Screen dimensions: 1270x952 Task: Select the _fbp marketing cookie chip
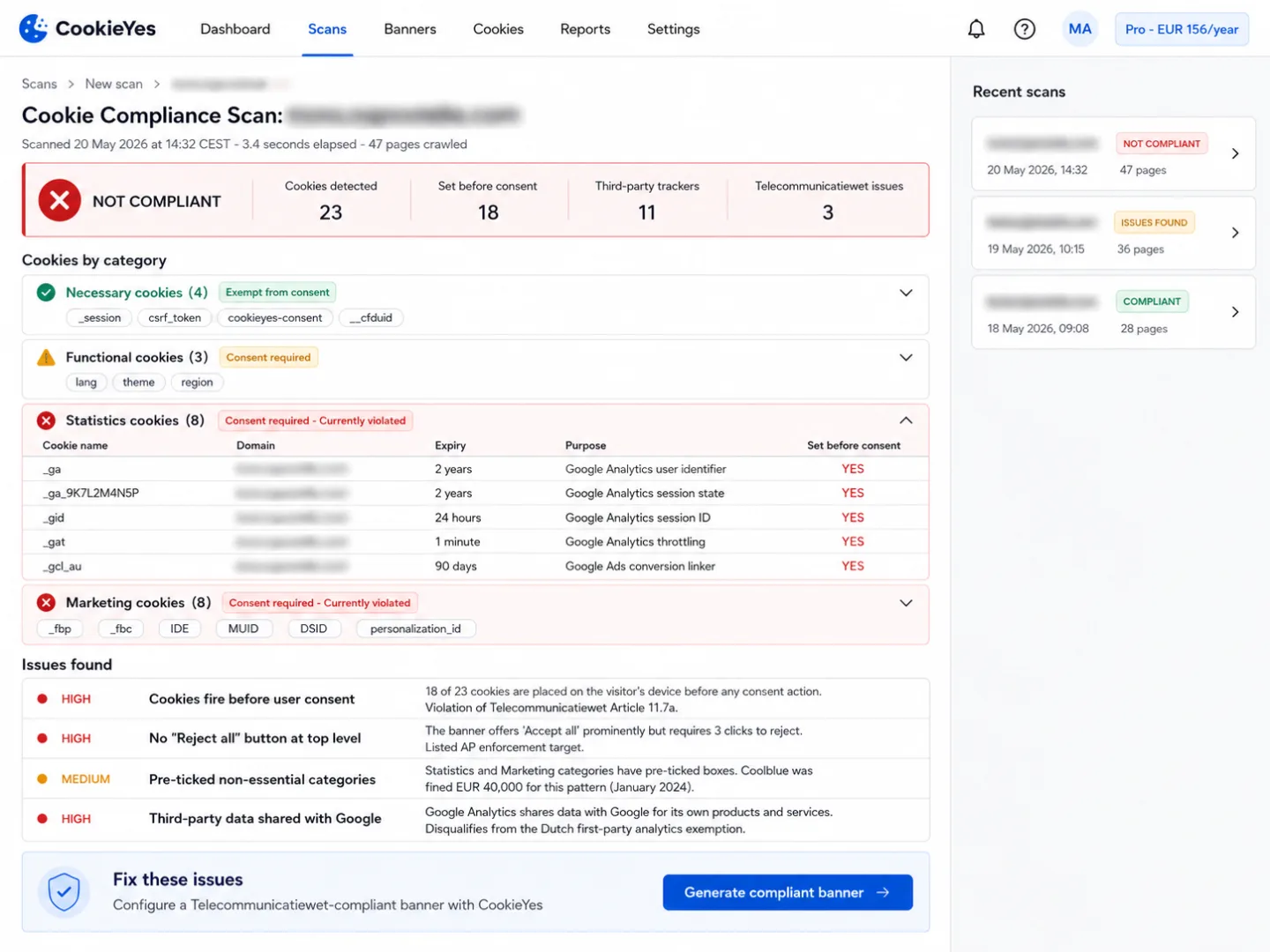coord(60,628)
